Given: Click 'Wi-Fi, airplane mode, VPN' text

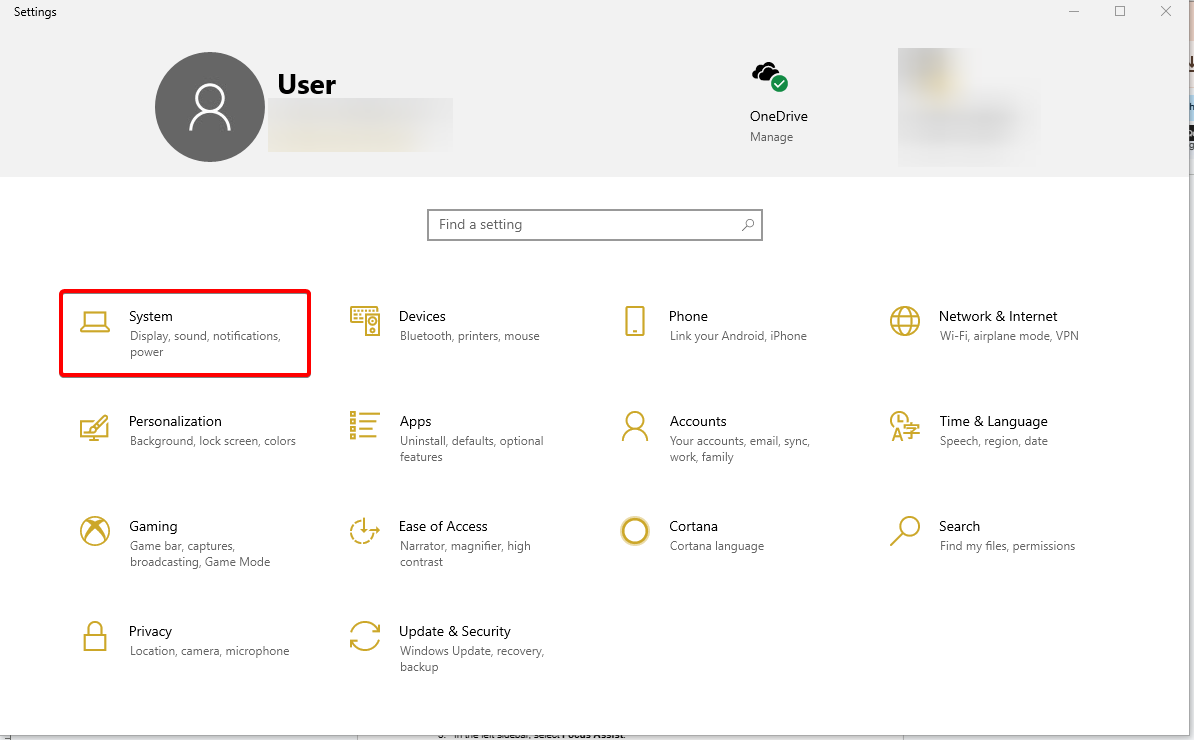Looking at the screenshot, I should (1009, 336).
